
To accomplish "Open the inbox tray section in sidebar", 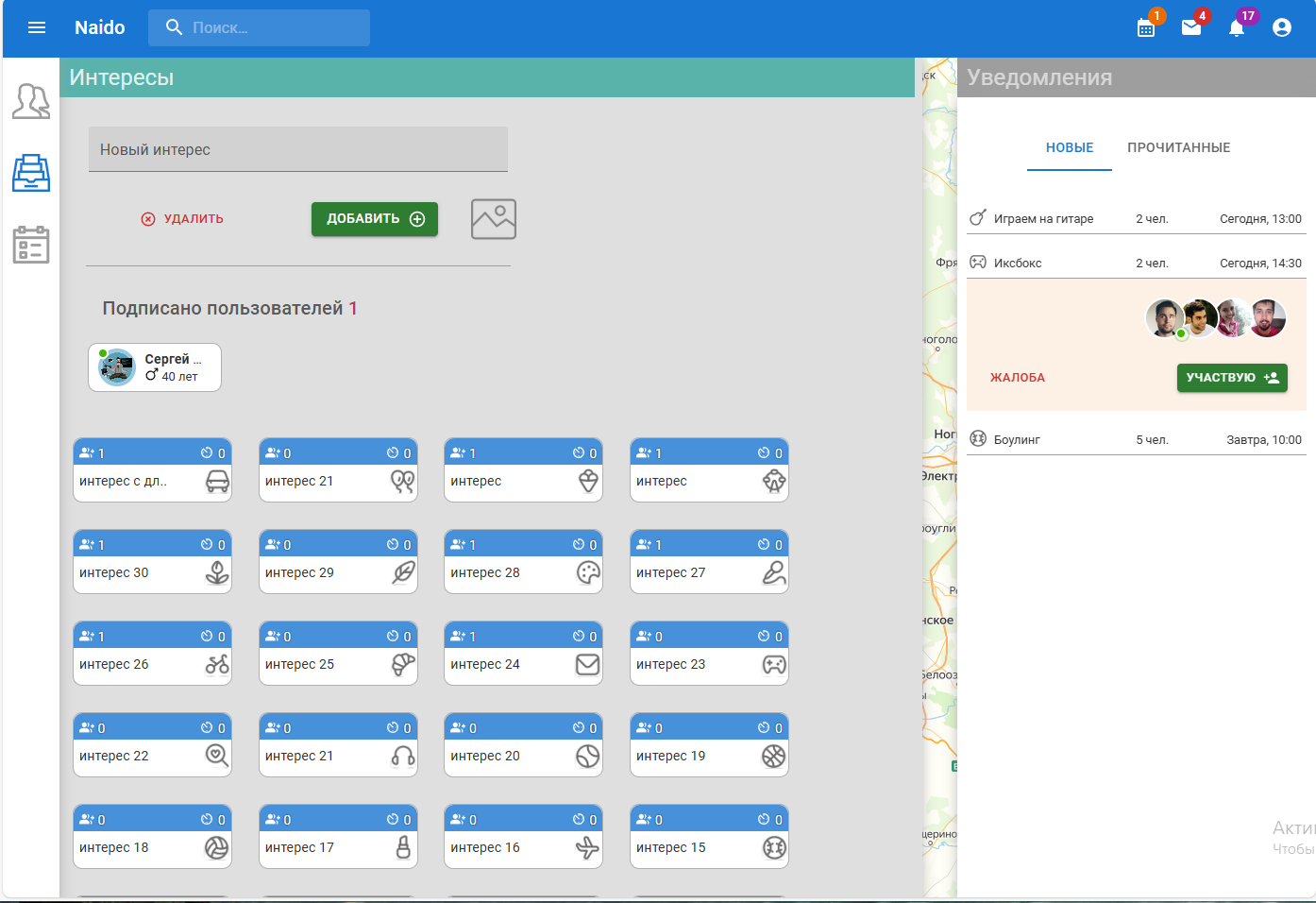I will click(31, 173).
